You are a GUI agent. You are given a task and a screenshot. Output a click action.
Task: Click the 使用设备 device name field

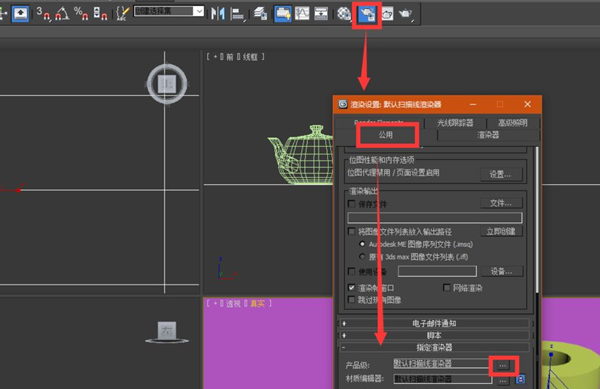coord(437,271)
